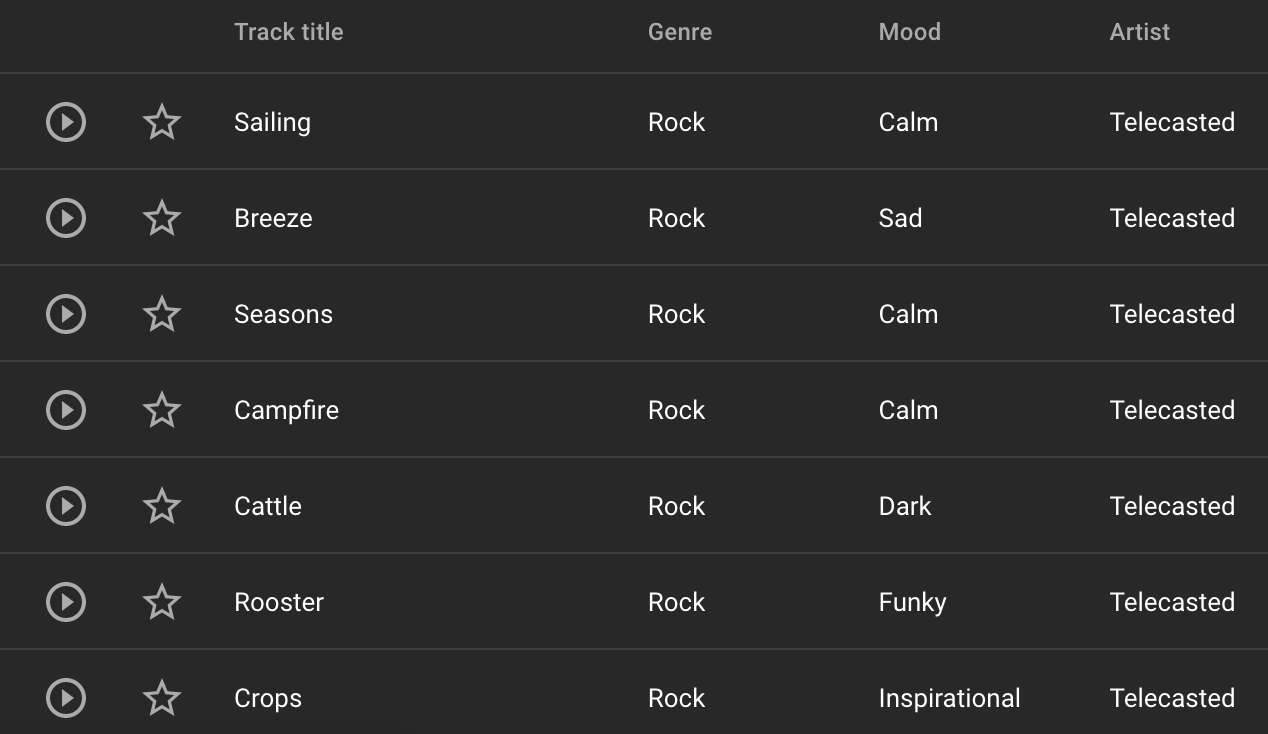Sort by the Track title column

coord(288,31)
